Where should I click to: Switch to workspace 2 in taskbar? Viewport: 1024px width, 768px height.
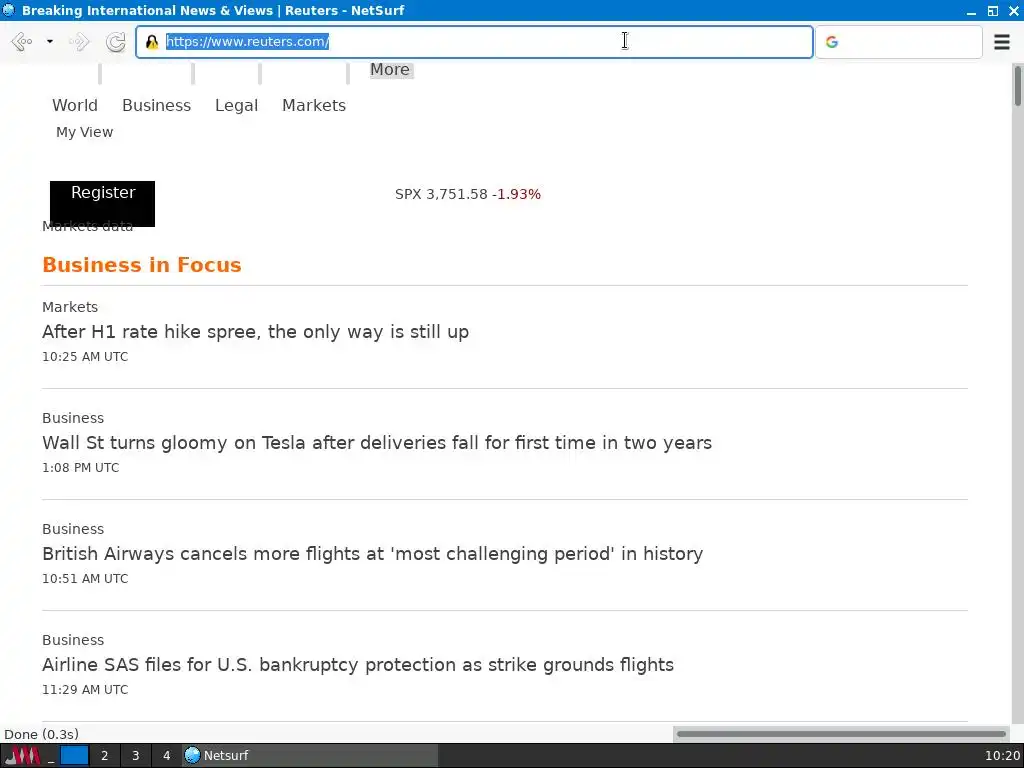(x=104, y=756)
